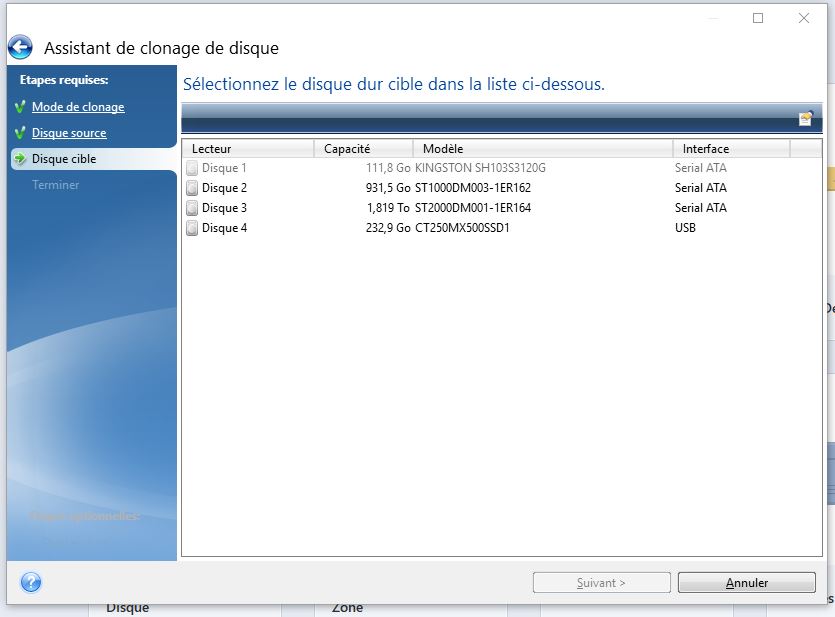The width and height of the screenshot is (835, 617).
Task: Click the KINGSTON SH103S3120G model cell
Action: pyautogui.click(x=480, y=168)
